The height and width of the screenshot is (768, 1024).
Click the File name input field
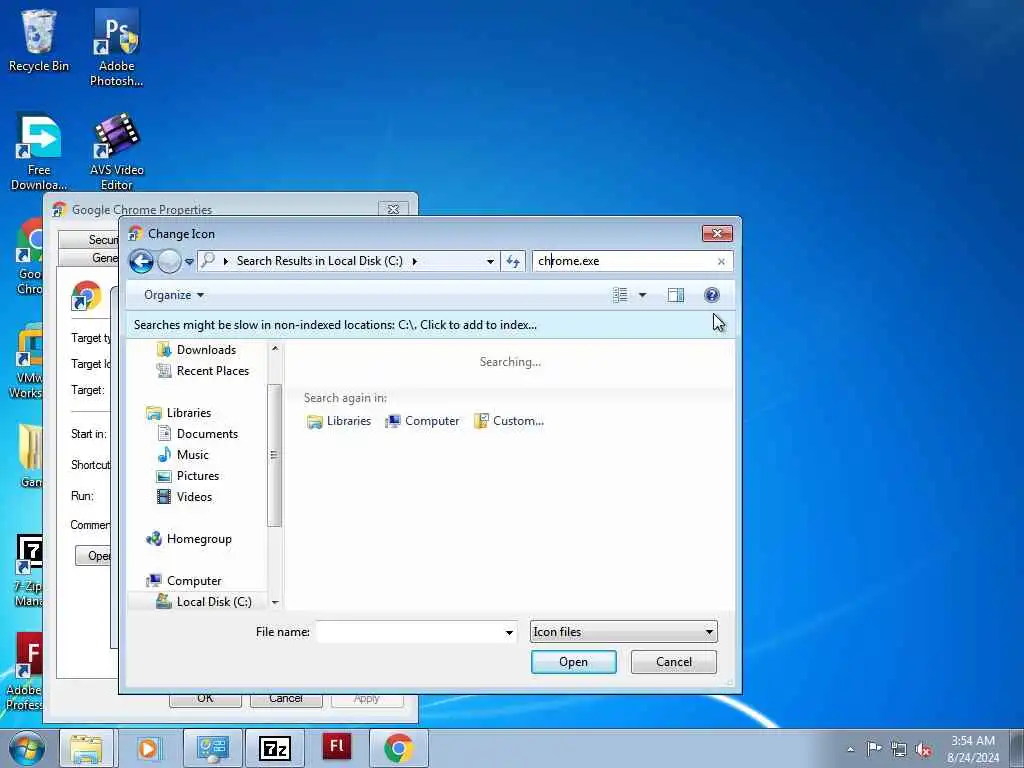click(x=410, y=632)
